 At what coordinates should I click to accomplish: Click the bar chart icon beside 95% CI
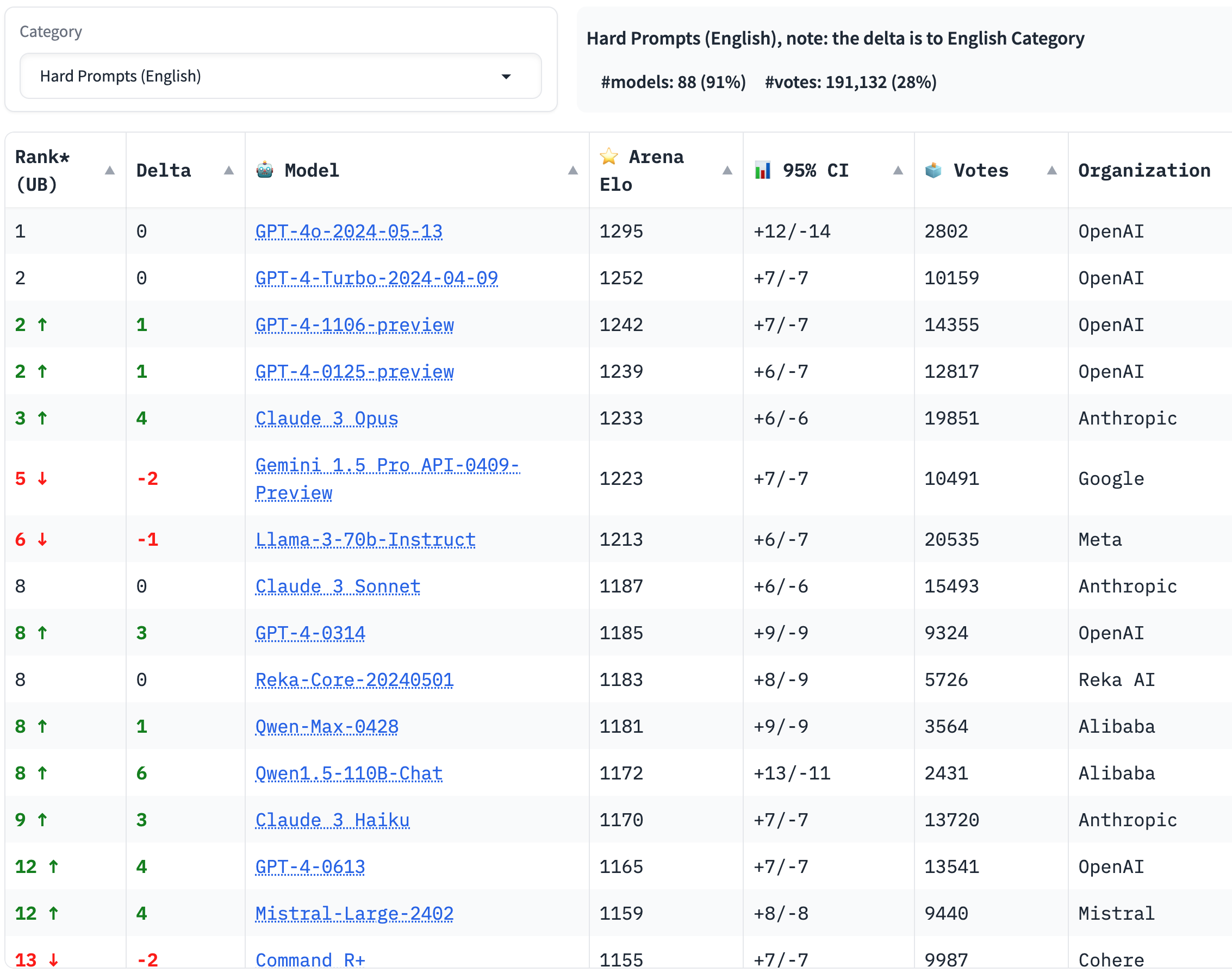pyautogui.click(x=762, y=170)
